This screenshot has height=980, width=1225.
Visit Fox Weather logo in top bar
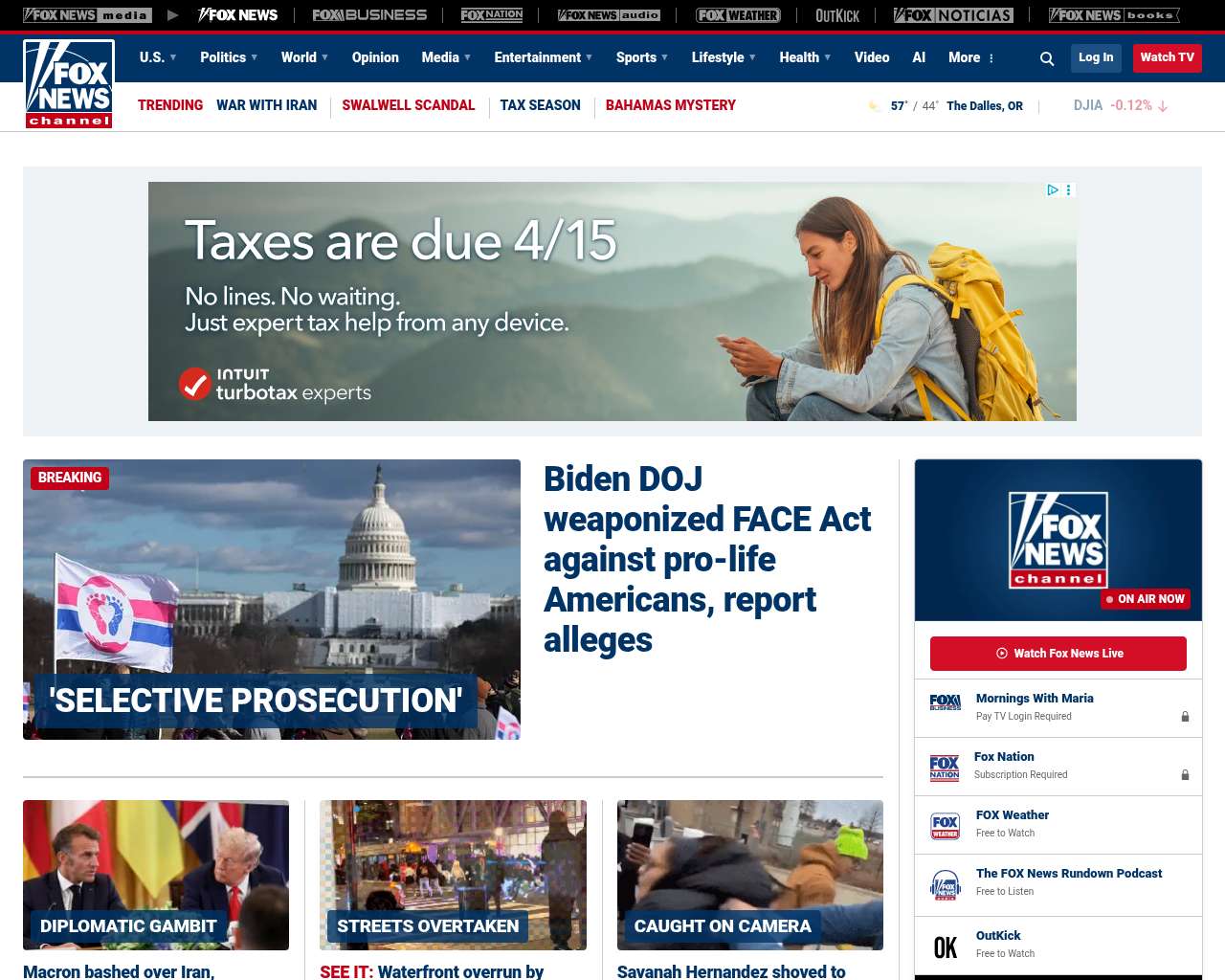tap(738, 15)
